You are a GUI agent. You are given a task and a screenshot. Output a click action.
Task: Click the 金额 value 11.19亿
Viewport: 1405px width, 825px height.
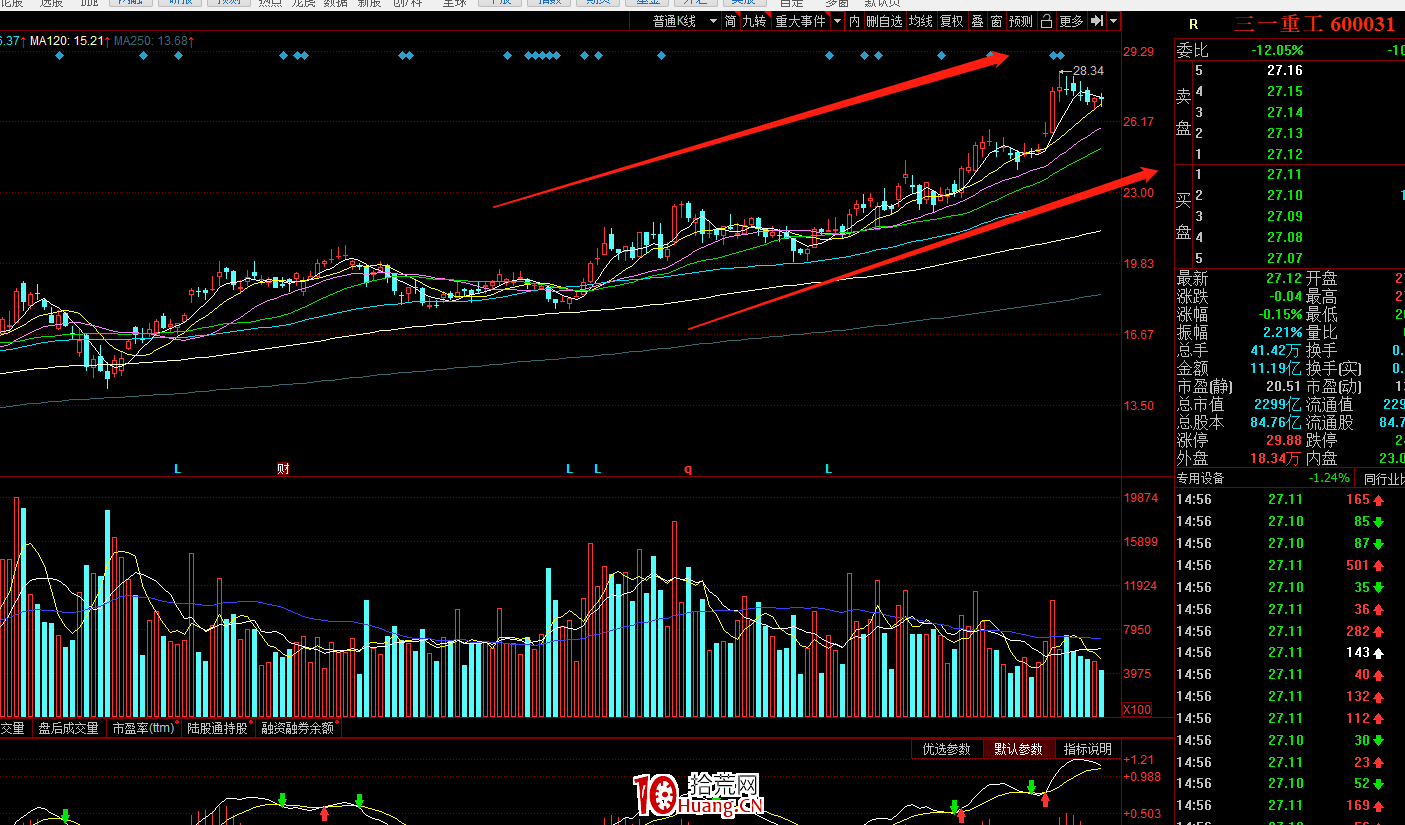(x=1277, y=368)
